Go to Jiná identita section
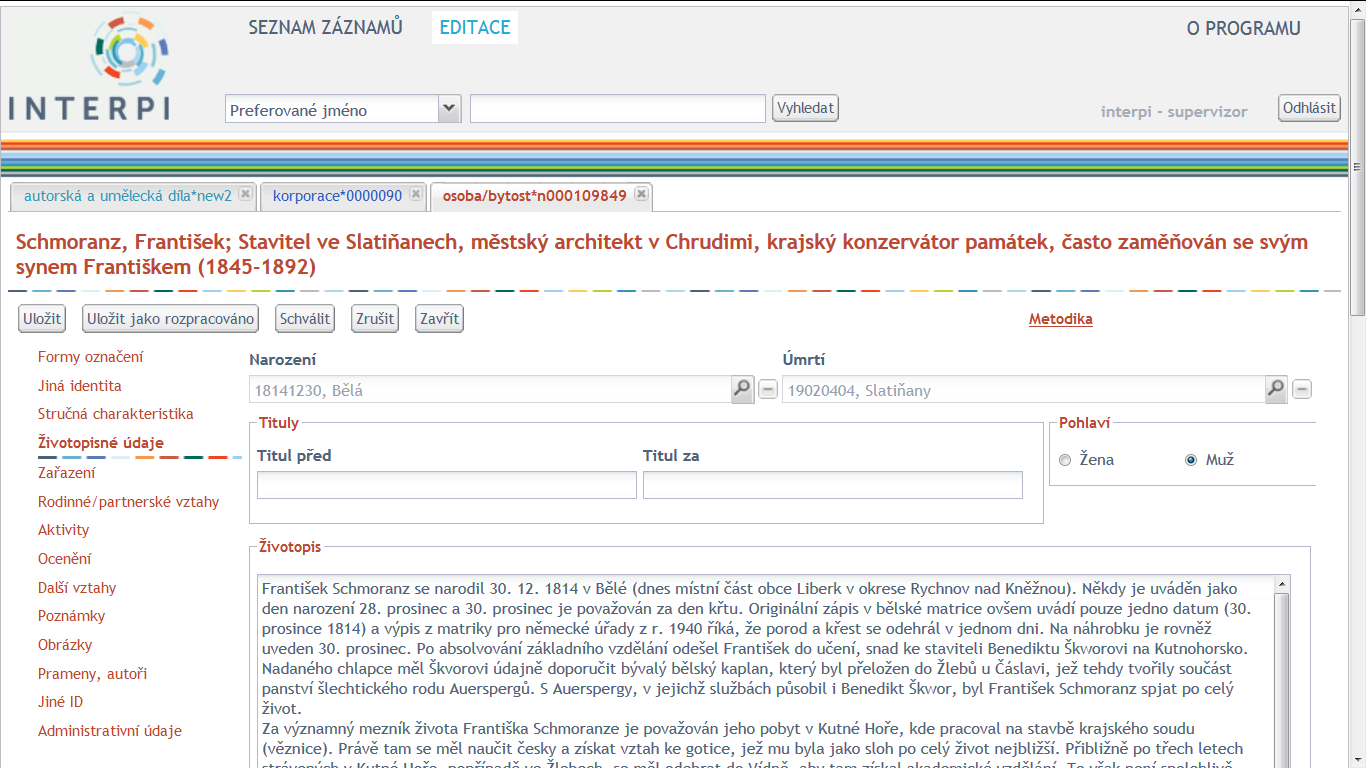Screen dimensions: 1366x768 coord(80,386)
